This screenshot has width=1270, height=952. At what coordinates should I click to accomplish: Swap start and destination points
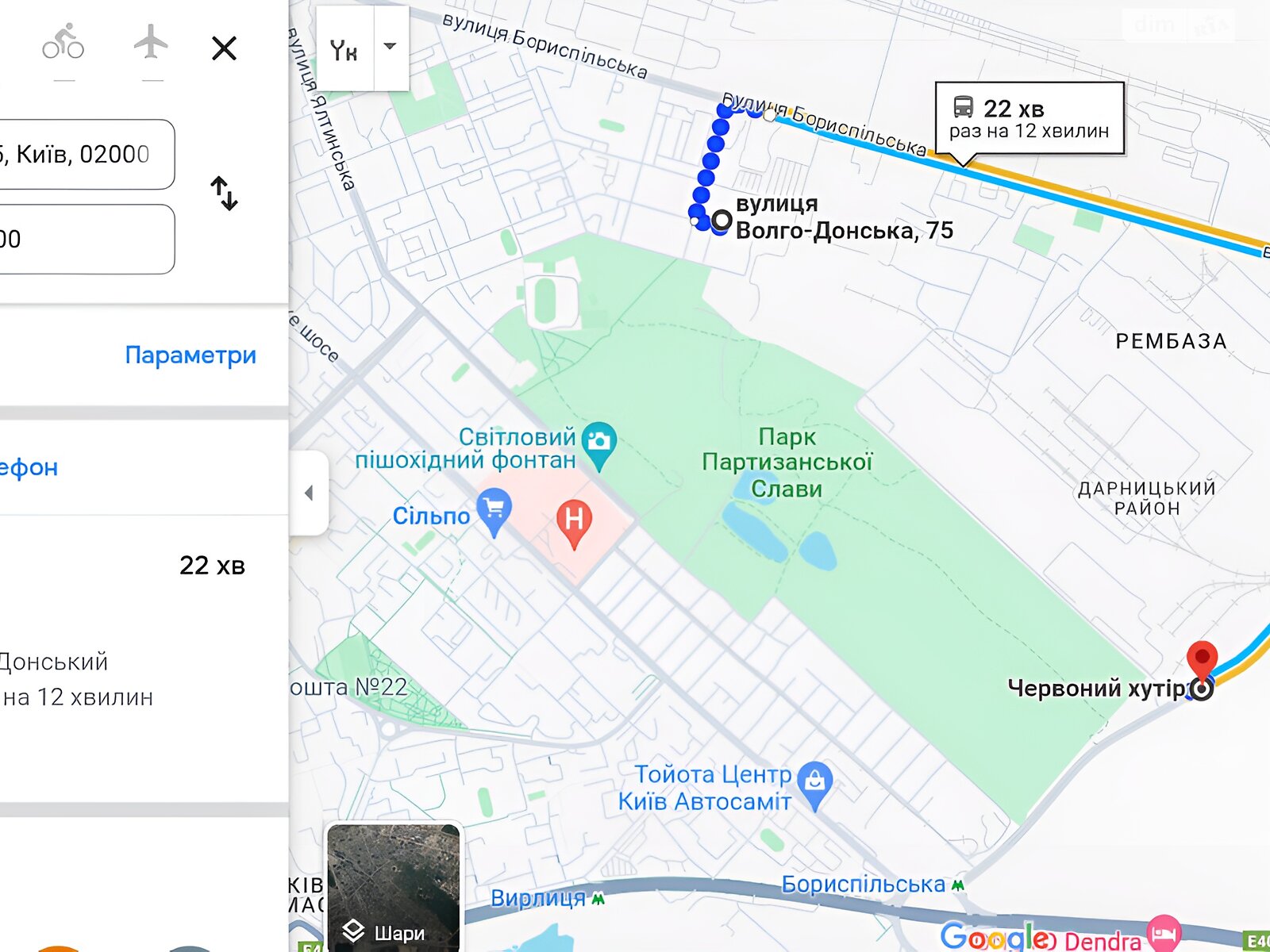point(225,194)
